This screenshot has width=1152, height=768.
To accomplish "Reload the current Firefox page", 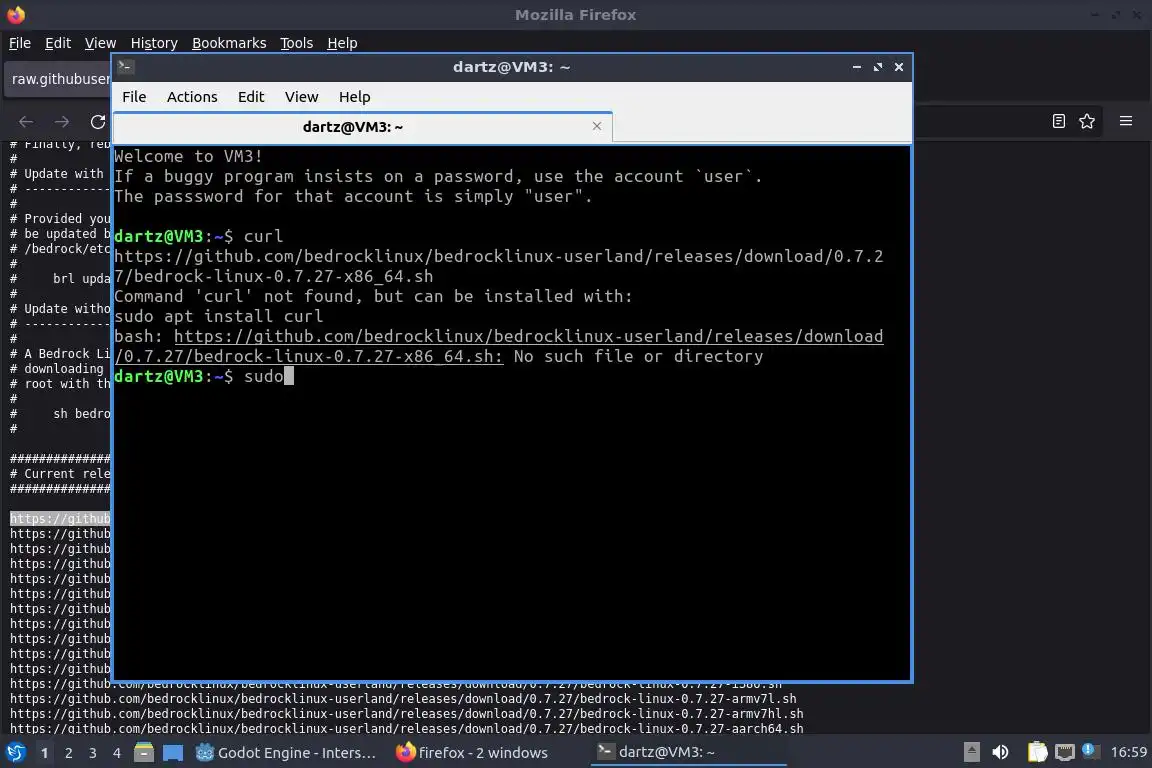I will (98, 121).
